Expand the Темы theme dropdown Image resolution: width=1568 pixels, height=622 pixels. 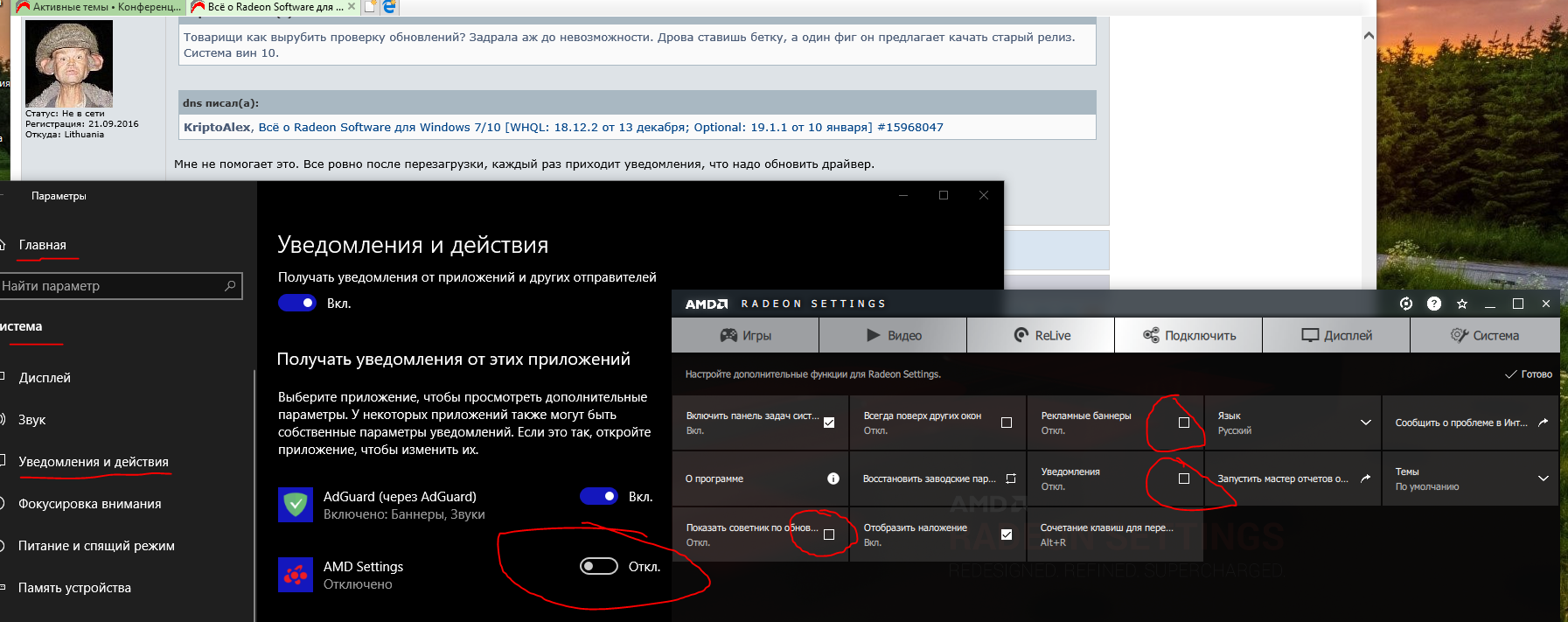click(x=1544, y=479)
